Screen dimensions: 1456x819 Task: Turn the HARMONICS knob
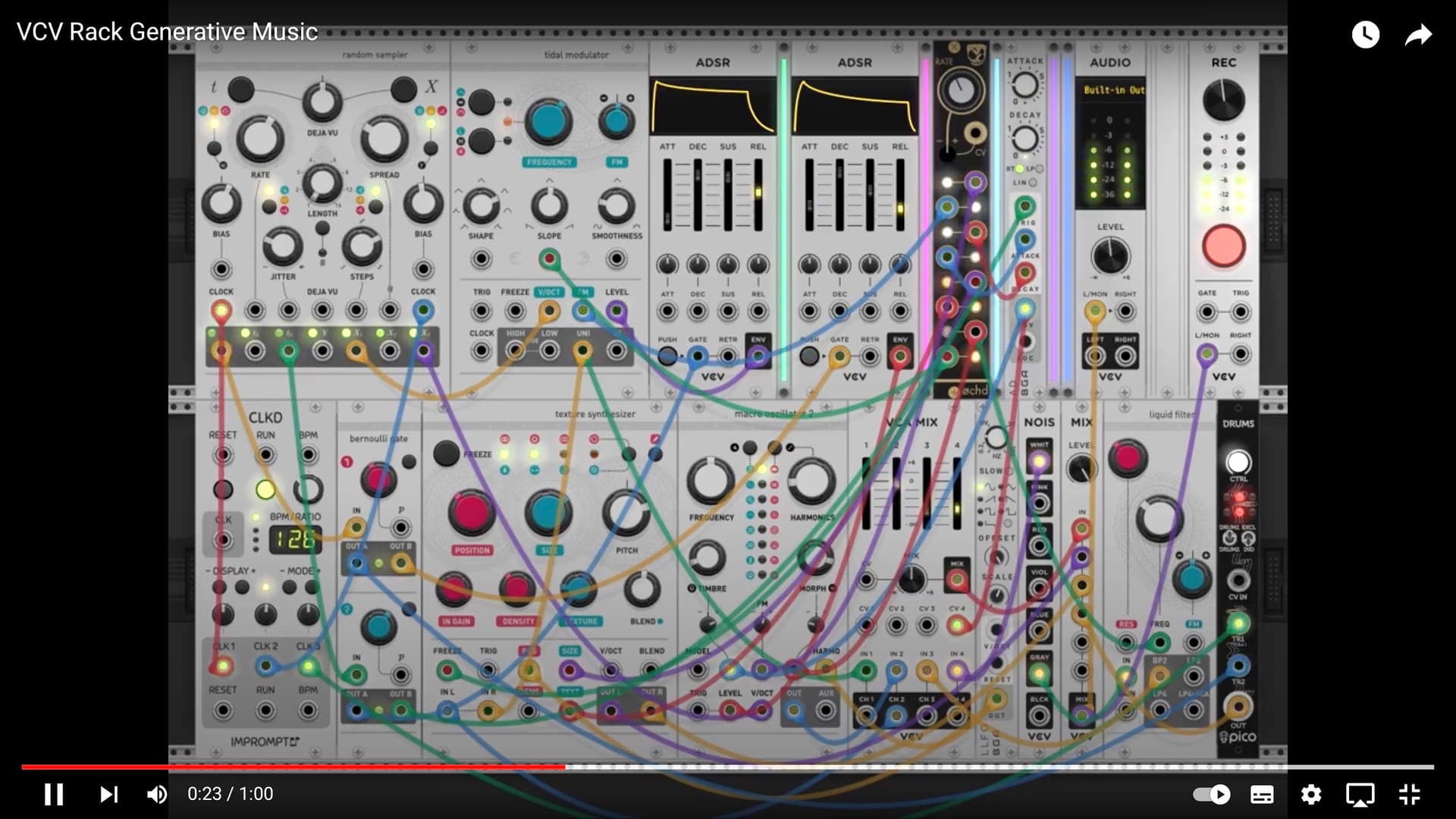[811, 481]
